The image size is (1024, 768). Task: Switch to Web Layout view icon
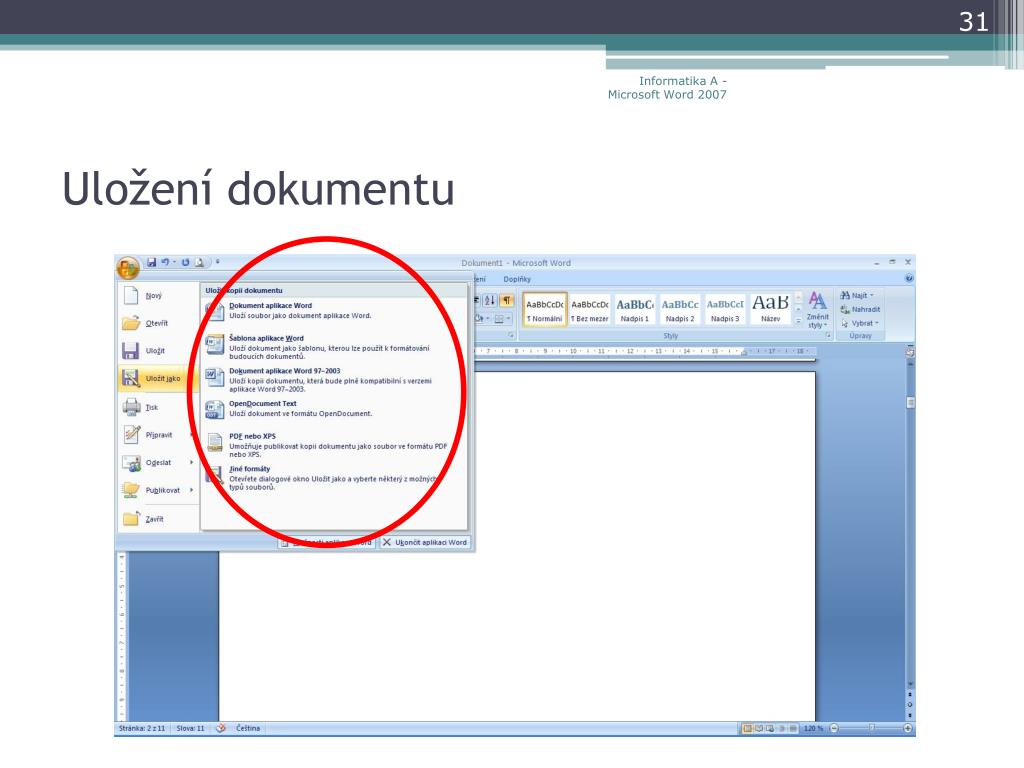(x=770, y=728)
